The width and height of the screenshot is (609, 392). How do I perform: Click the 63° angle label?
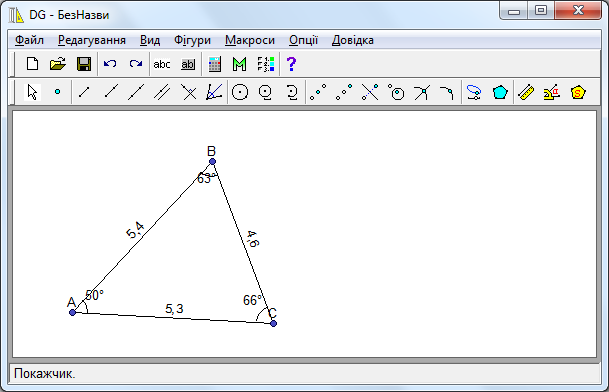pyautogui.click(x=205, y=178)
